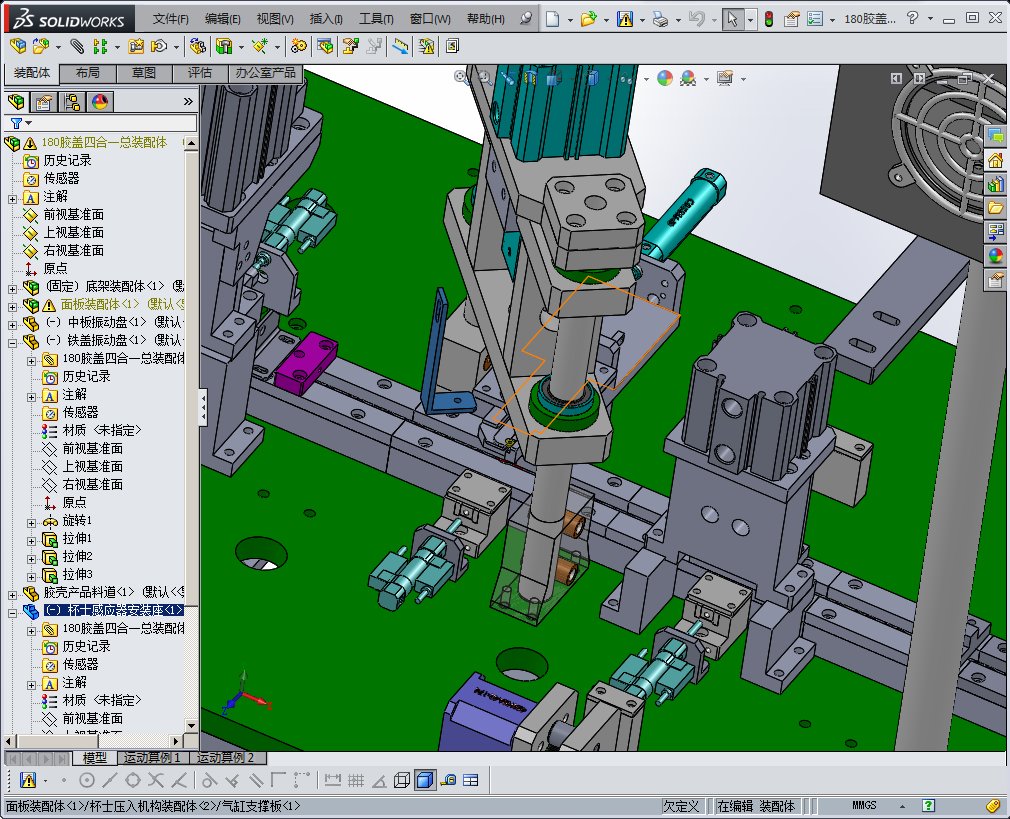Open the 工具(T) menu
Image resolution: width=1010 pixels, height=819 pixels.
[376, 19]
